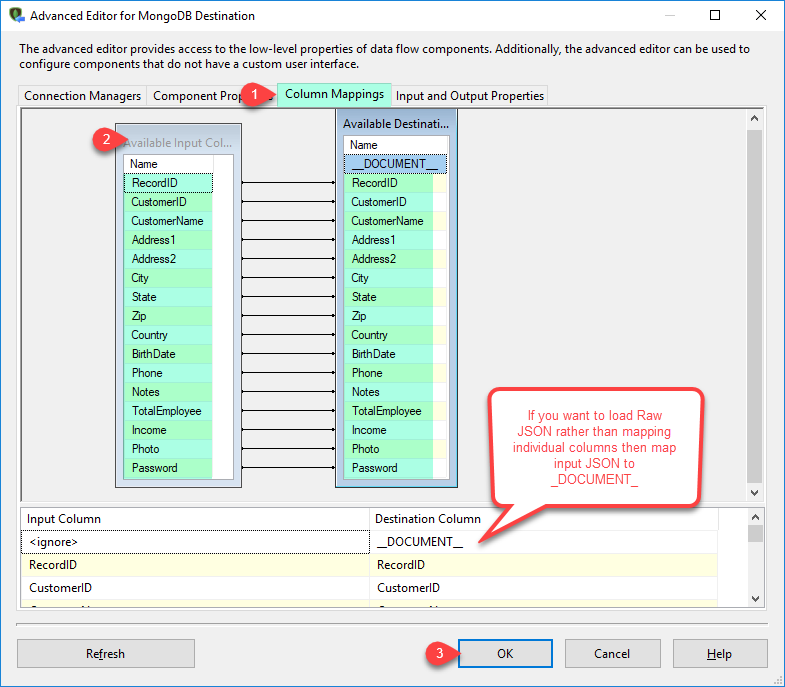Select CustomerName in Available Input Columns

click(x=168, y=221)
